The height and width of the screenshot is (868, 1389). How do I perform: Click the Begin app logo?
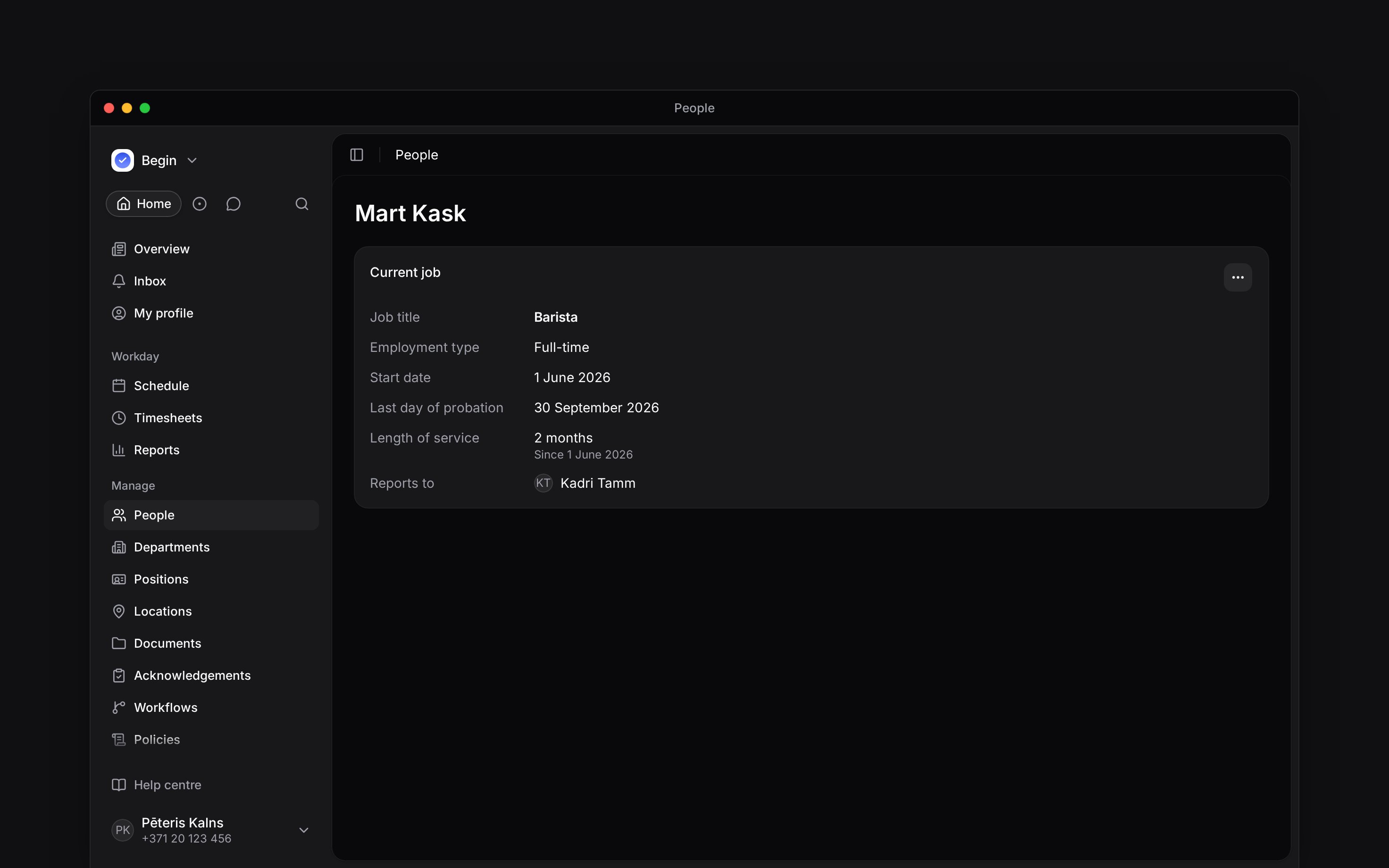[122, 161]
